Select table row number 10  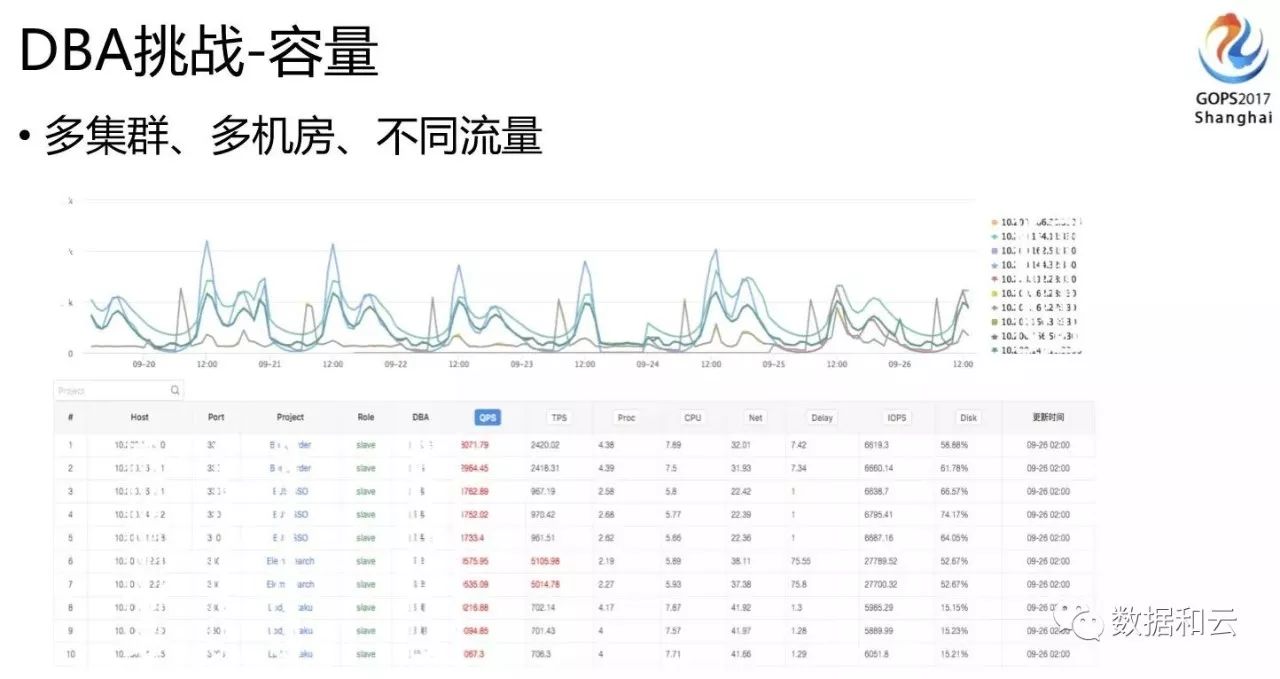(x=575, y=654)
